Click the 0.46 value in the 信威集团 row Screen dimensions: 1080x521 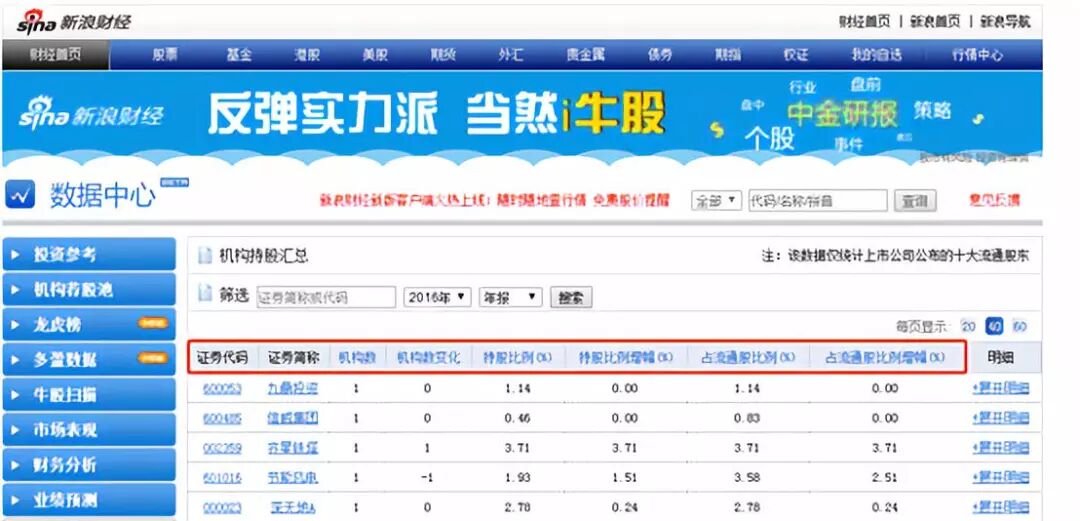click(517, 418)
